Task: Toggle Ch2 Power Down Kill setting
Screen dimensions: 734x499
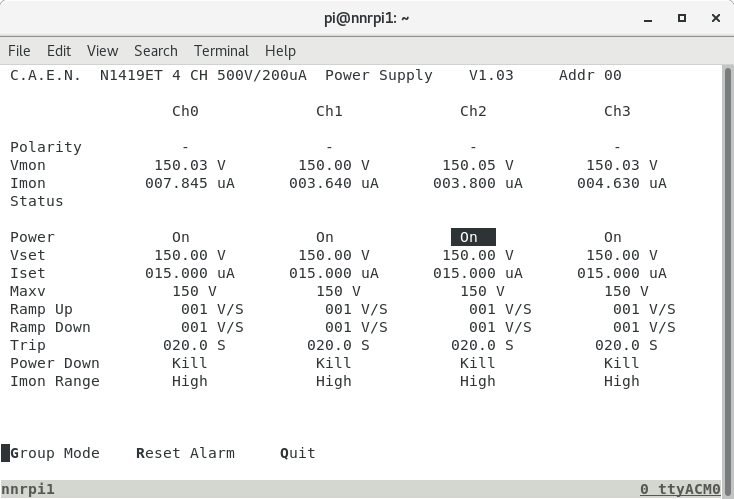Action: coord(477,363)
